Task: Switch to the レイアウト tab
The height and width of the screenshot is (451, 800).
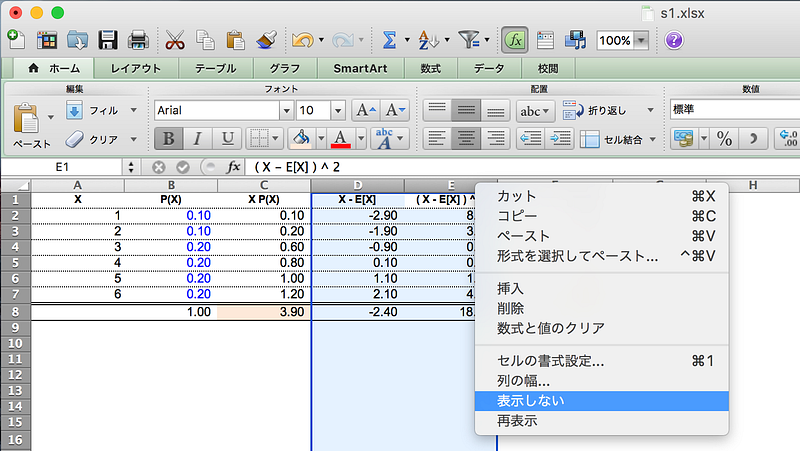Action: coord(136,68)
